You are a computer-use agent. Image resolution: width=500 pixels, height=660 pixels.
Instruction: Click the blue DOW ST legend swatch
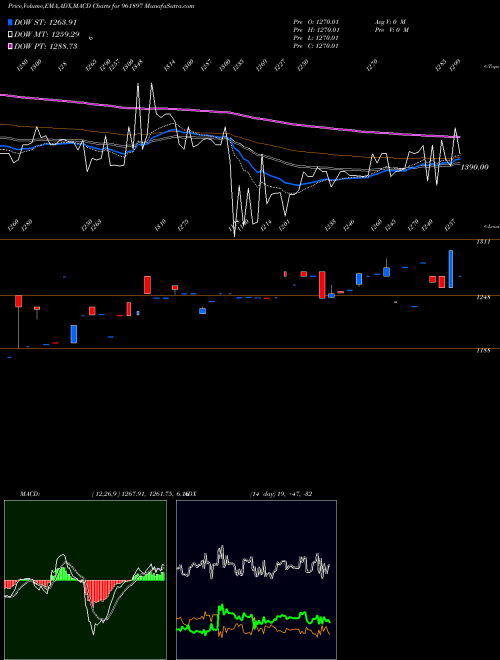coord(11,22)
